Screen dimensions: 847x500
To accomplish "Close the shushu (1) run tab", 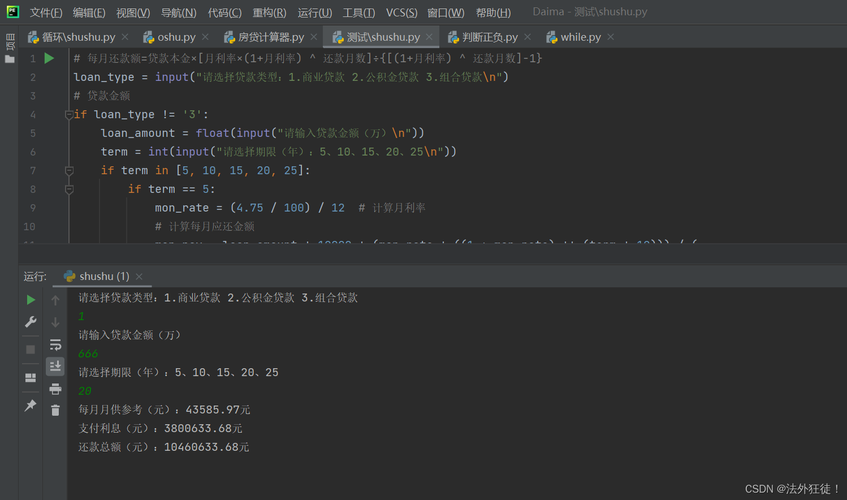I will pyautogui.click(x=139, y=276).
